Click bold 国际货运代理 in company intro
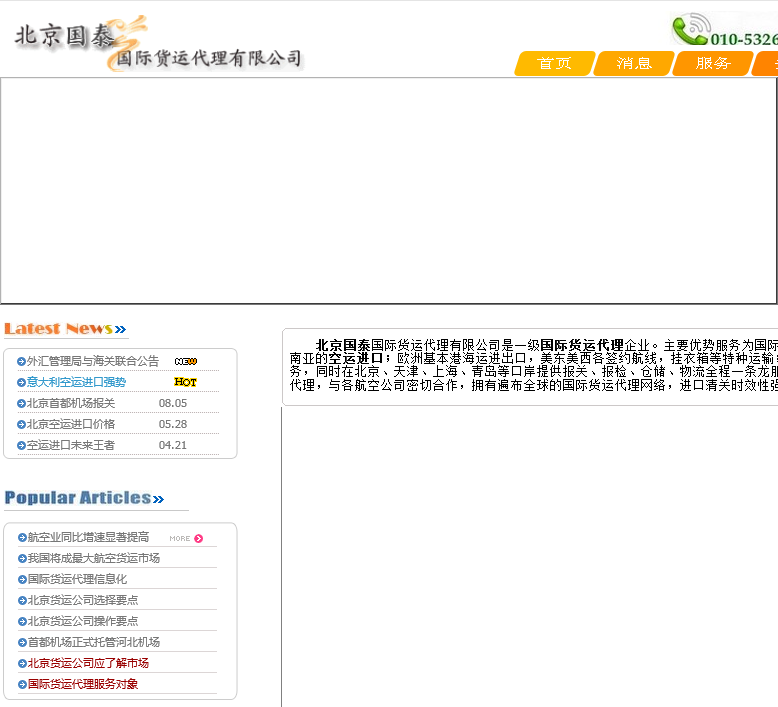The height and width of the screenshot is (707, 778). [x=582, y=345]
